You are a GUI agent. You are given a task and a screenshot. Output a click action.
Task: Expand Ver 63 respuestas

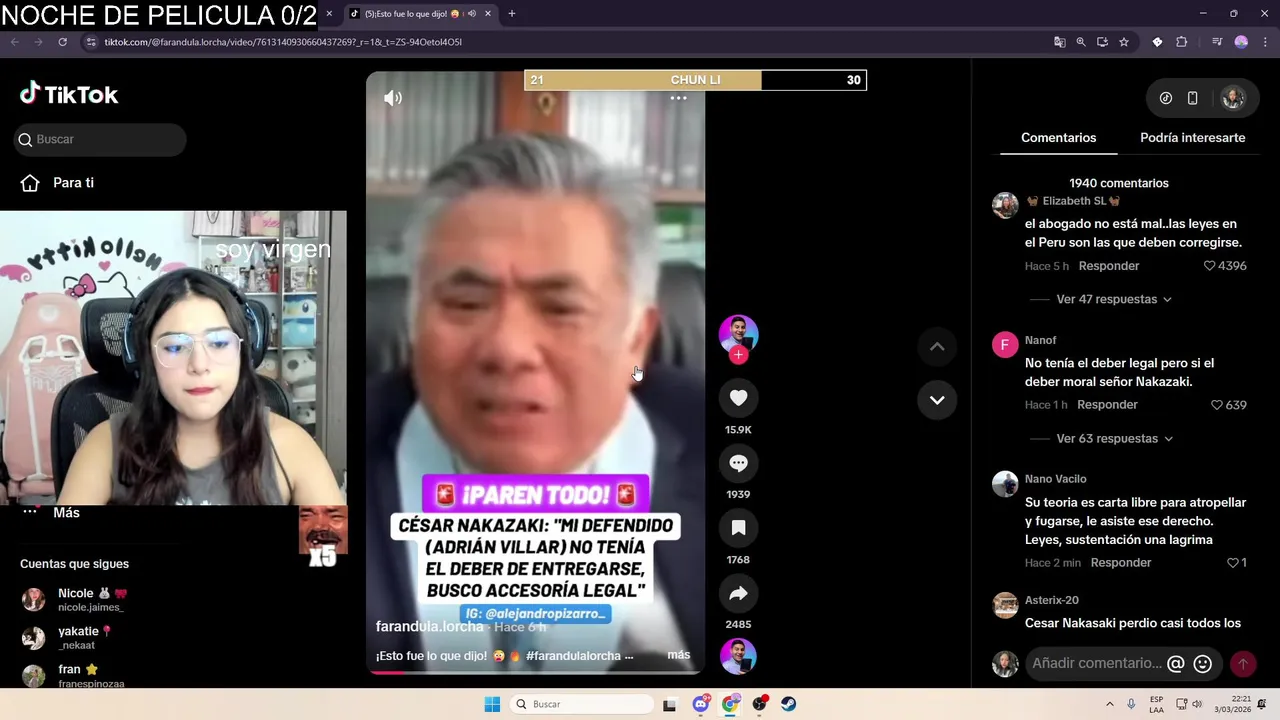1114,438
